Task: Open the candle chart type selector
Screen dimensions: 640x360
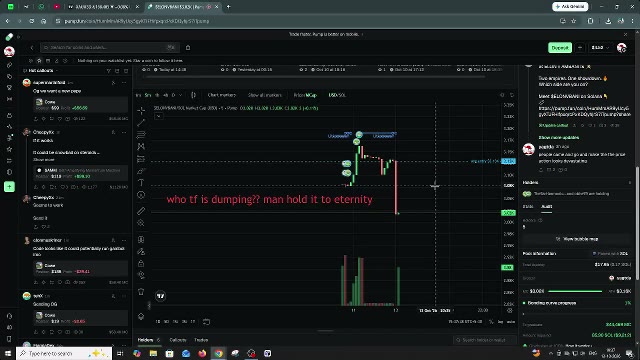Action: tap(193, 95)
